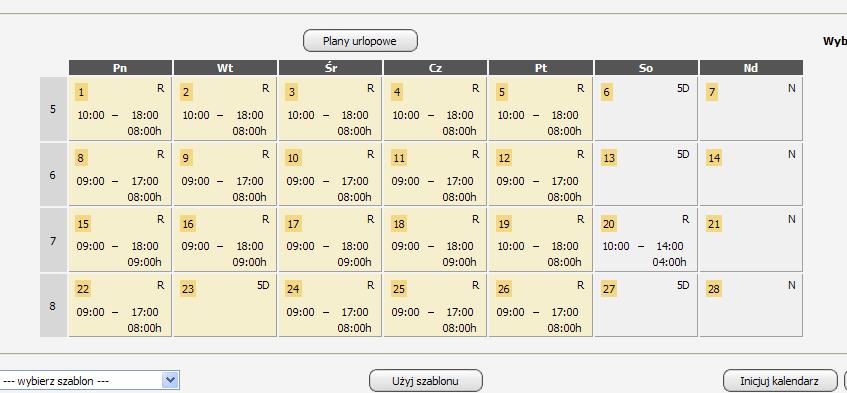Select the week 5 row header
Image resolution: width=847 pixels, height=393 pixels.
pyautogui.click(x=53, y=109)
